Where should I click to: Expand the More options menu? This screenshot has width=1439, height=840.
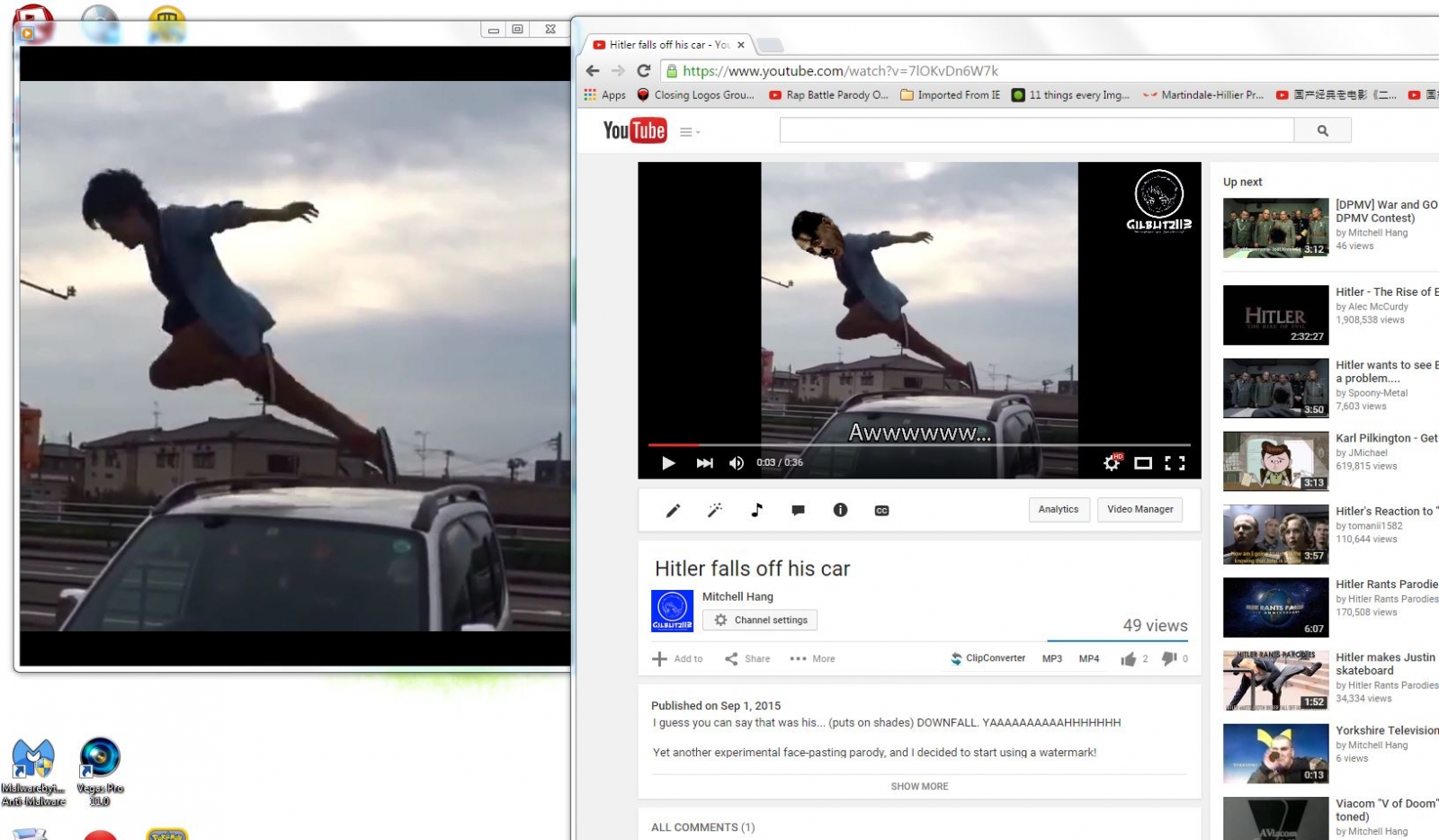click(812, 659)
